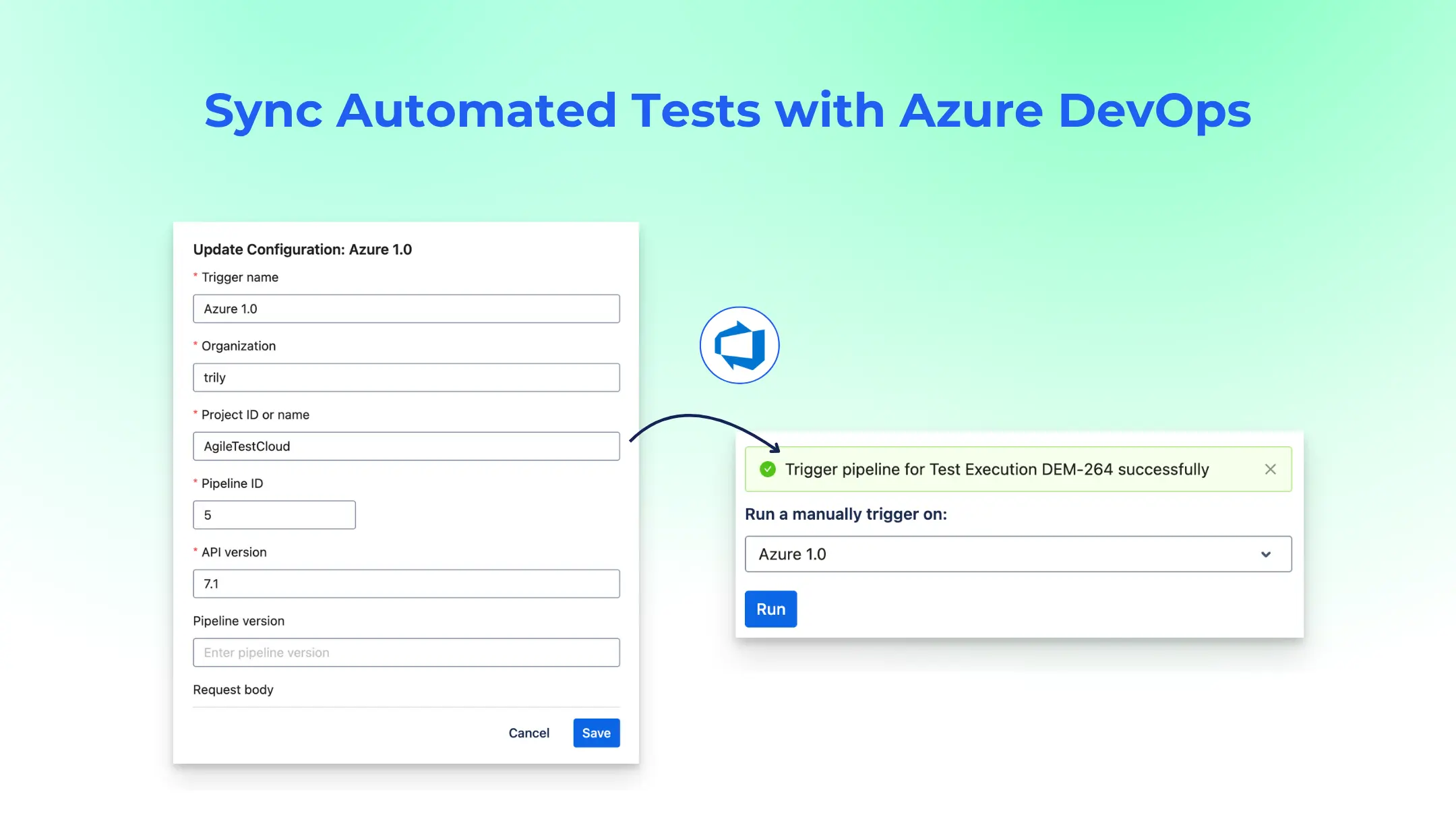Click the Pipeline ID label

point(232,483)
